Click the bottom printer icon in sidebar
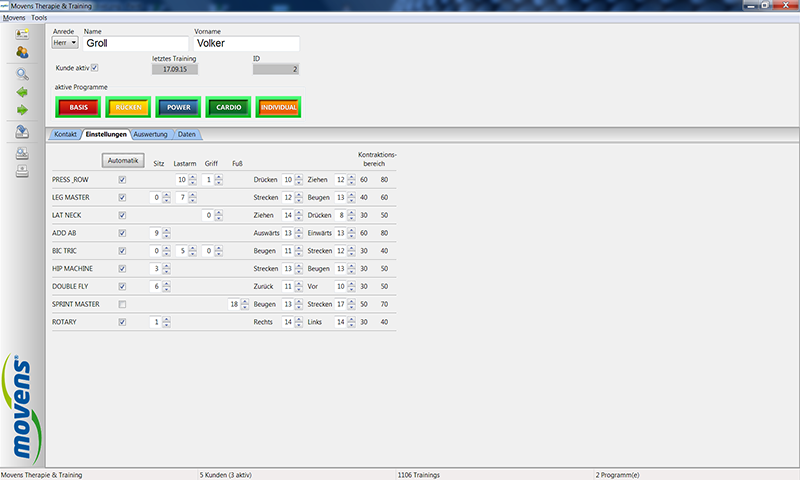The height and width of the screenshot is (480, 800). 22,171
